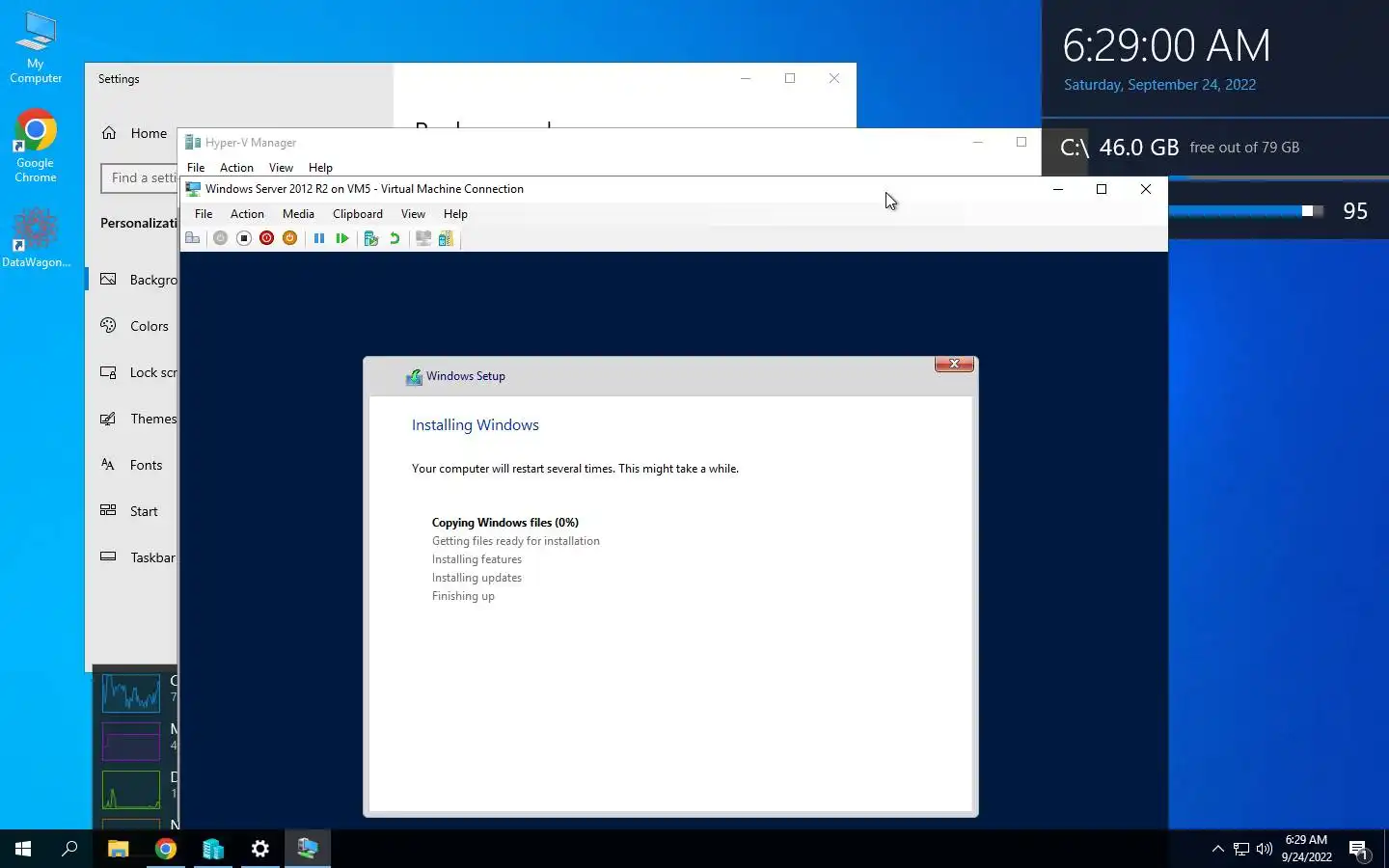
Task: Open Help menu in Hyper-V Manager
Action: click(320, 168)
